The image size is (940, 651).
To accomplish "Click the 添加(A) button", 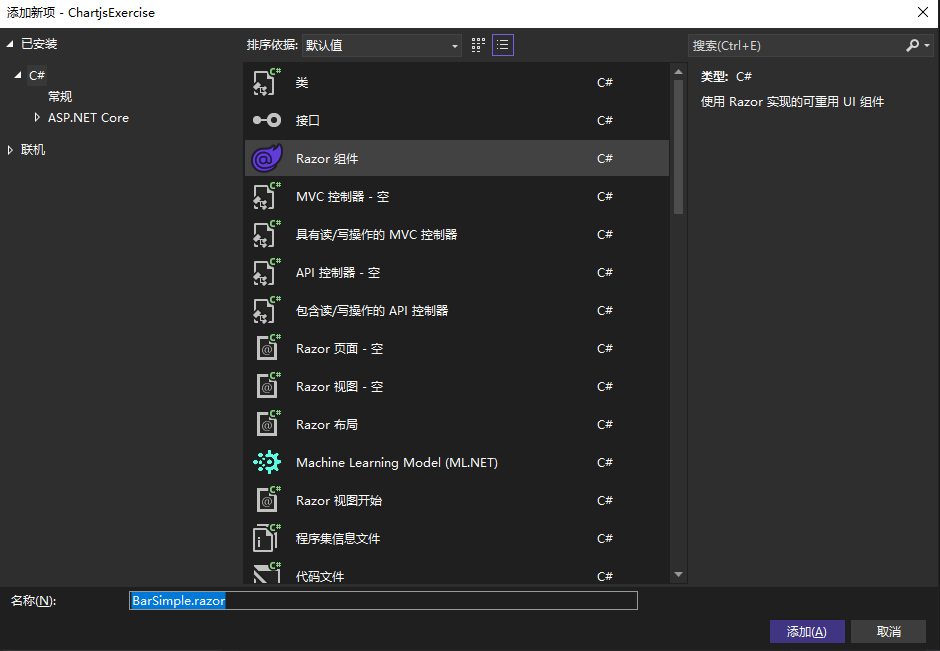I will [807, 631].
